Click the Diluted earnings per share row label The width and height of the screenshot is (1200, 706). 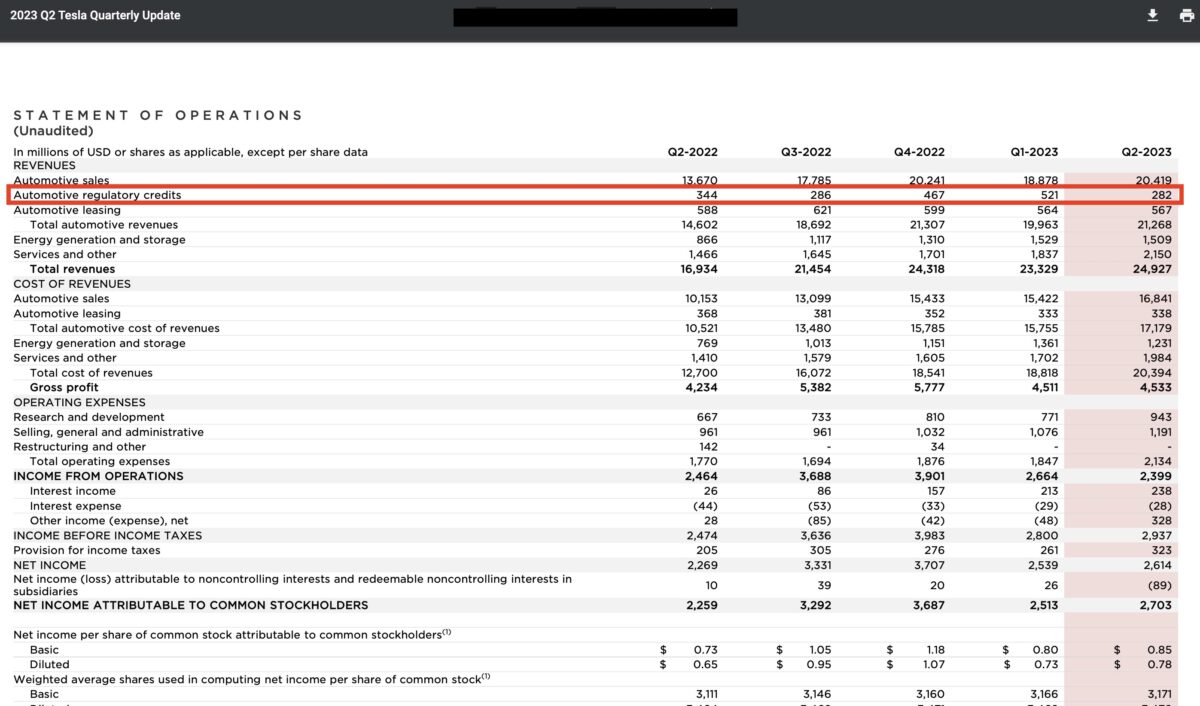pyautogui.click(x=50, y=664)
